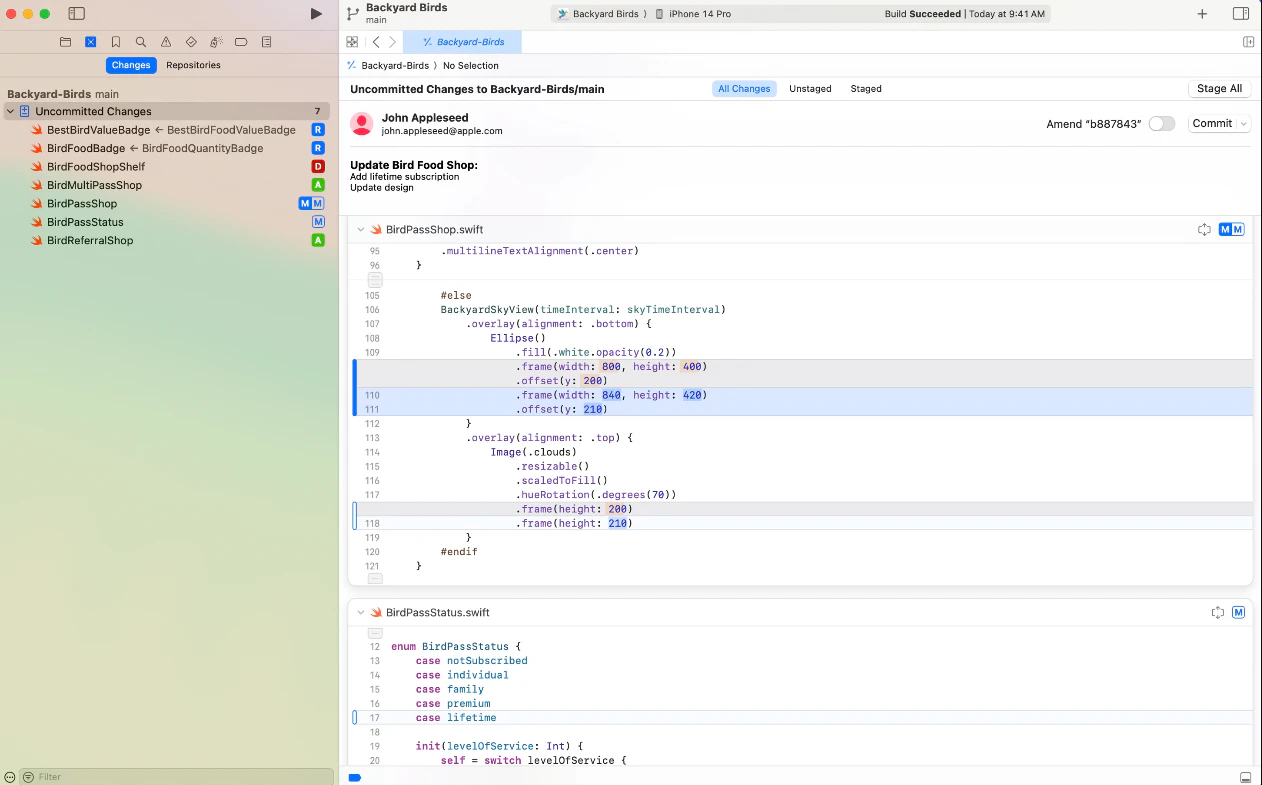Screen dimensions: 1262x785
Task: Show Staged changes
Action: pyautogui.click(x=866, y=89)
